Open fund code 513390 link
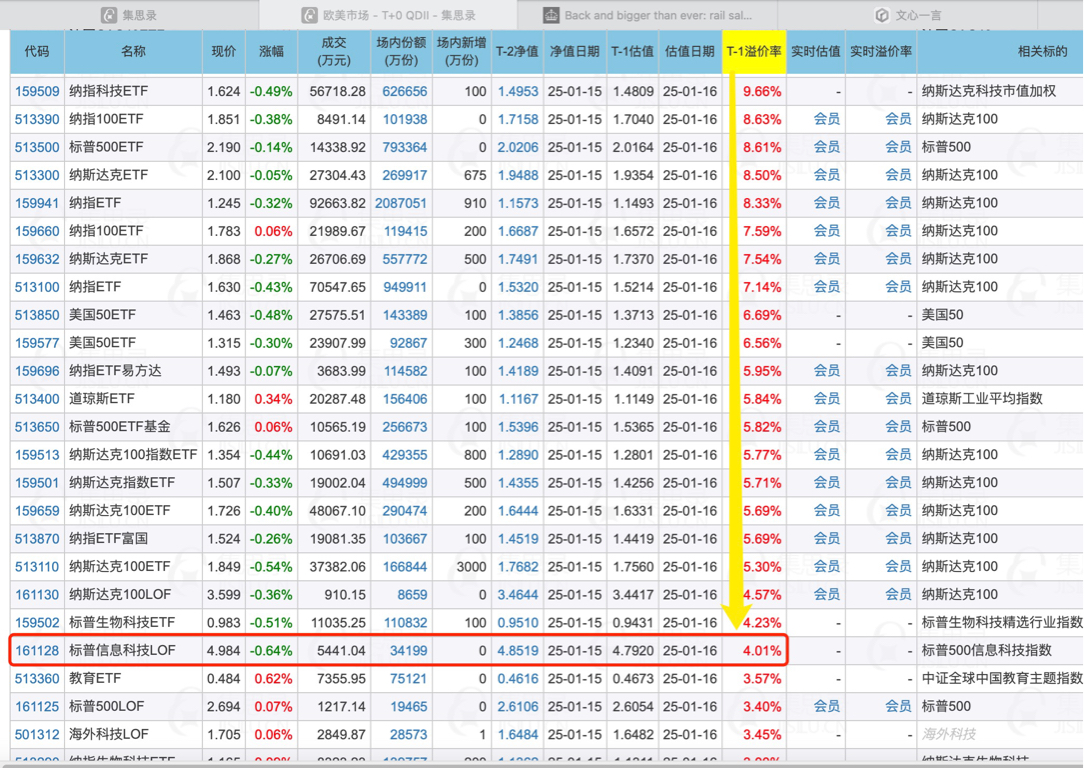The width and height of the screenshot is (1084, 768). click(37, 120)
